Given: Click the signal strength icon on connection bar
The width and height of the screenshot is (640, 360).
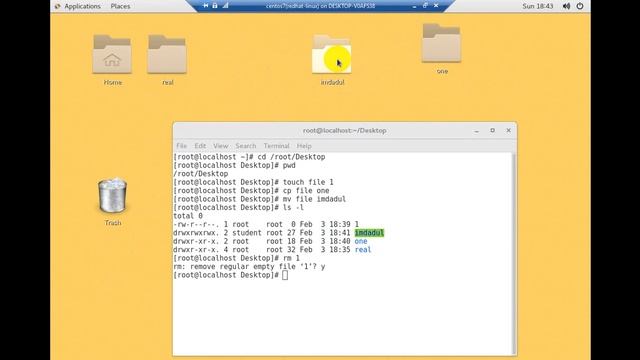Looking at the screenshot, I should [x=225, y=6].
